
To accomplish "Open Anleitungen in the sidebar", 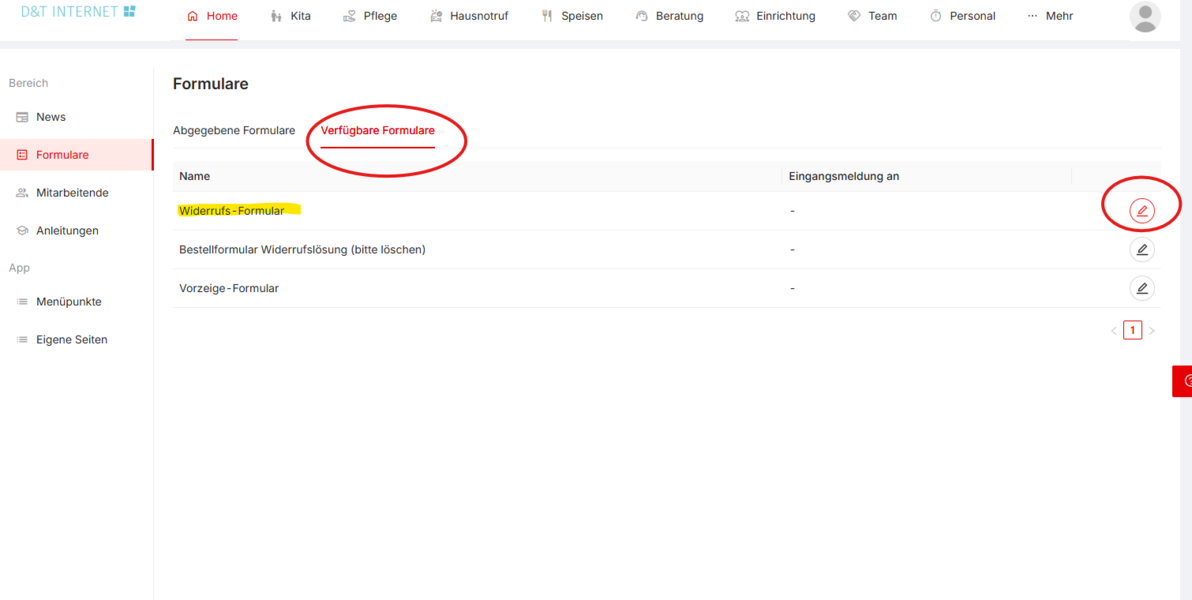I will 58,230.
